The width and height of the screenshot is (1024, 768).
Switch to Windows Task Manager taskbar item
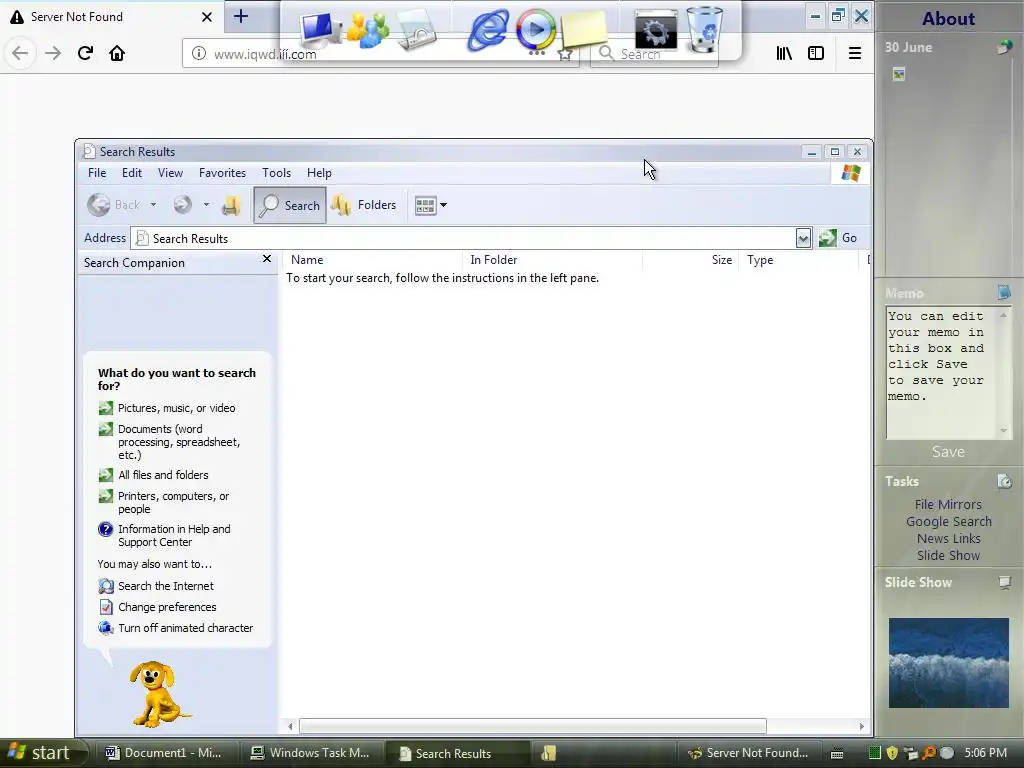pyautogui.click(x=310, y=753)
